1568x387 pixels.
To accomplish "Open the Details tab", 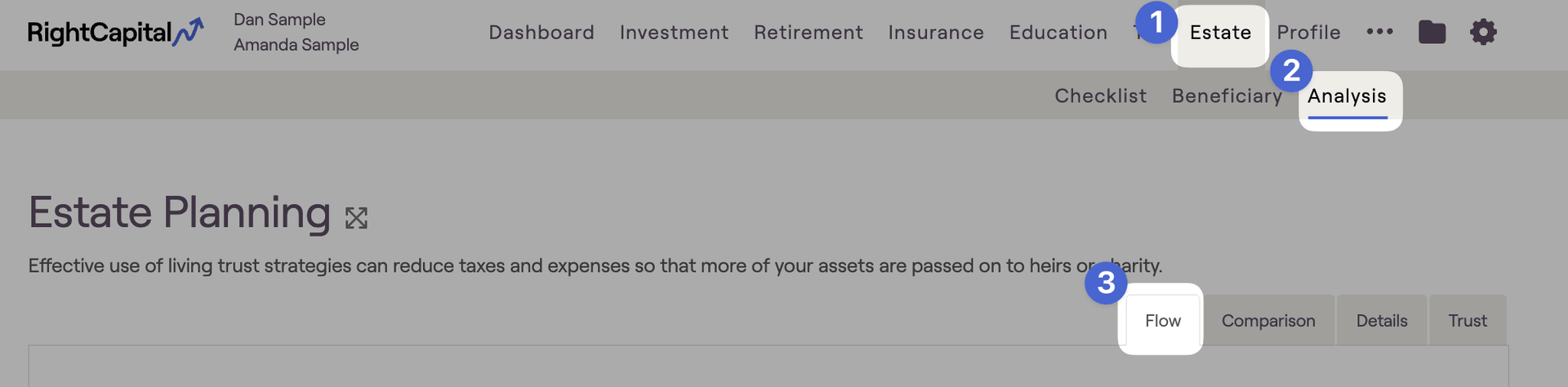I will [x=1382, y=321].
